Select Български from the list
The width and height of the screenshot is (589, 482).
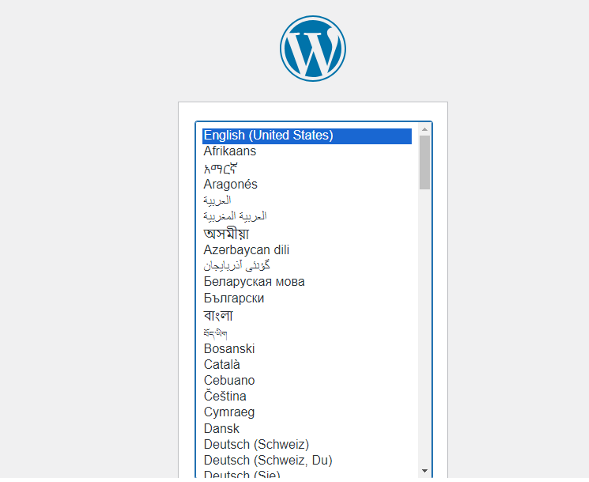pos(307,298)
